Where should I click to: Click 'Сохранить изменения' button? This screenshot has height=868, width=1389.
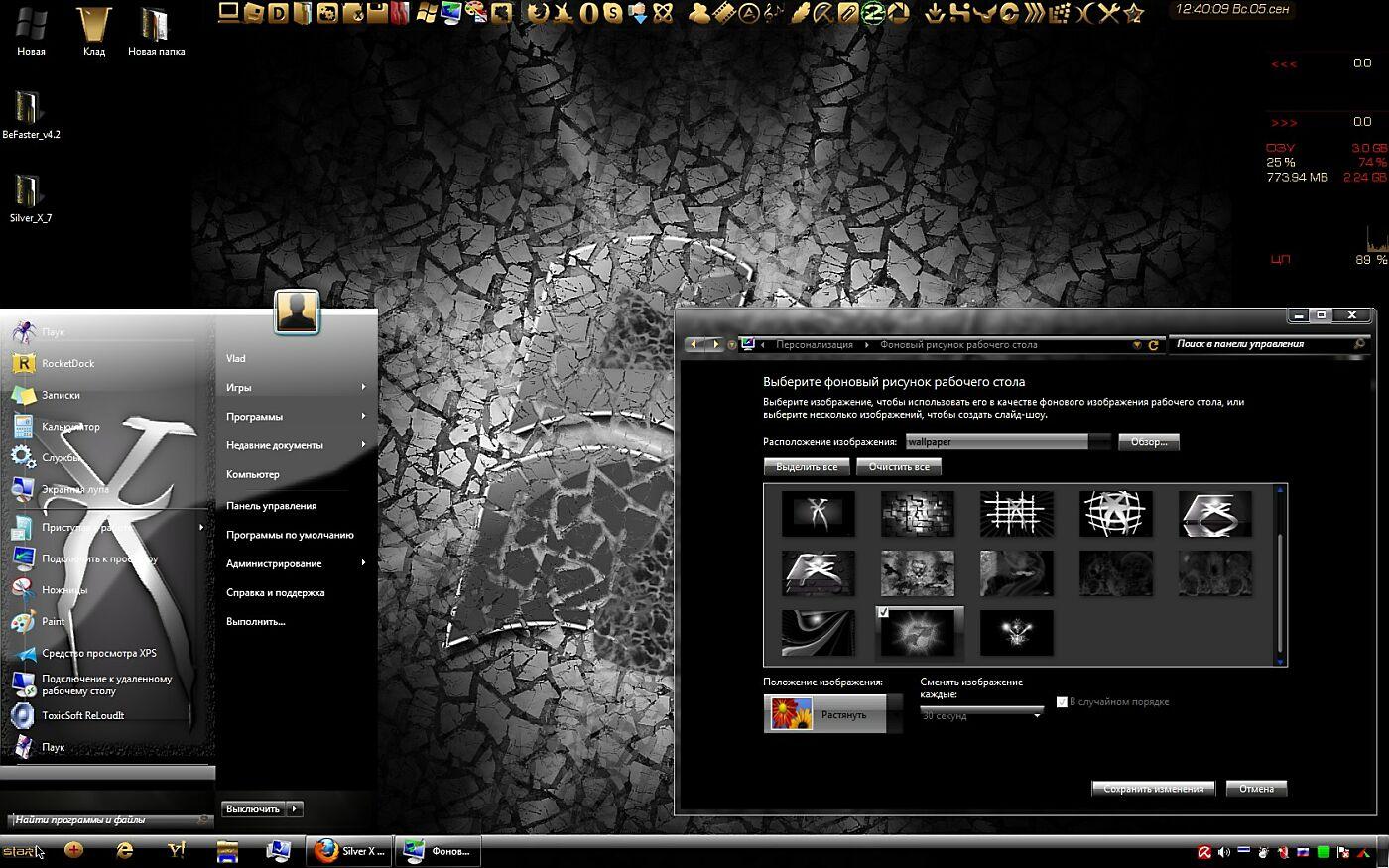pos(1153,789)
